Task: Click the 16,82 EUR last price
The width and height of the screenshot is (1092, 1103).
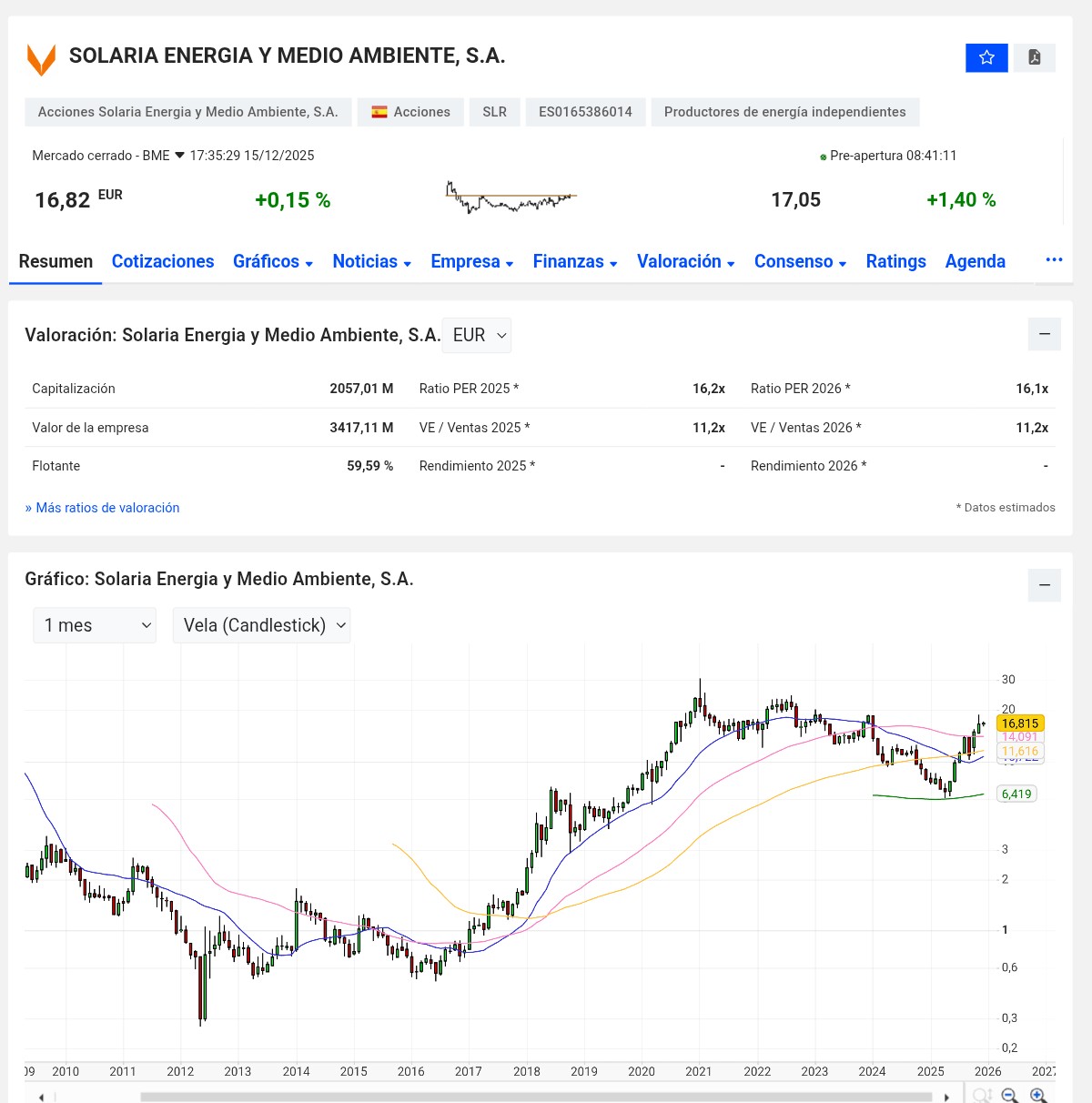Action: click(x=78, y=199)
